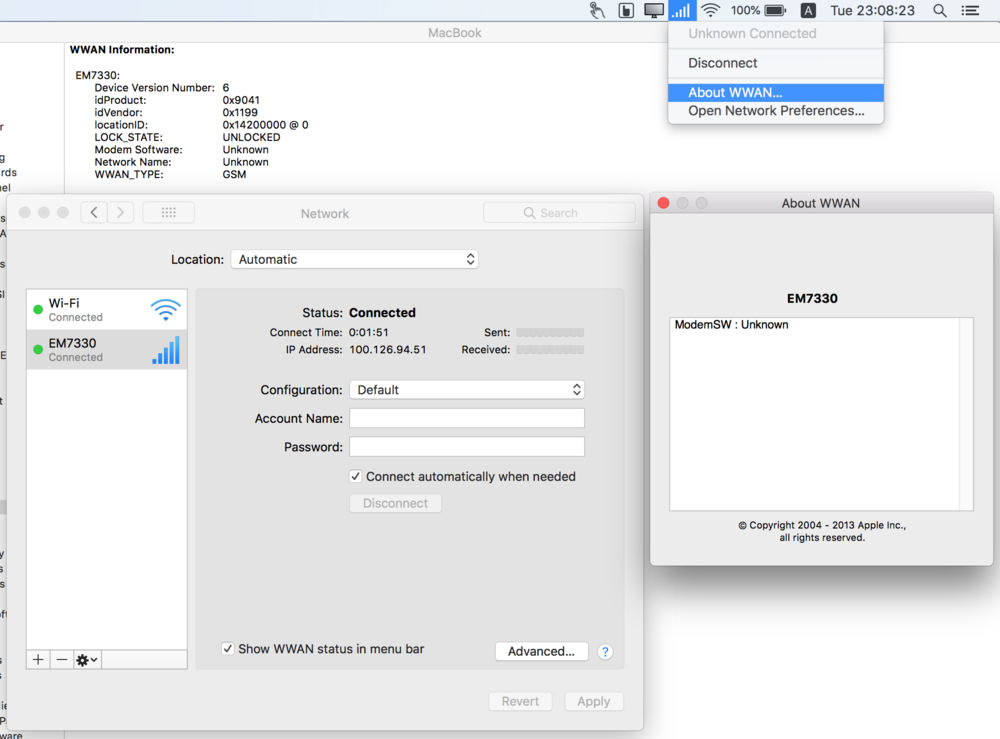This screenshot has width=1000, height=739.
Task: Go back with the left arrow button
Action: [x=94, y=213]
